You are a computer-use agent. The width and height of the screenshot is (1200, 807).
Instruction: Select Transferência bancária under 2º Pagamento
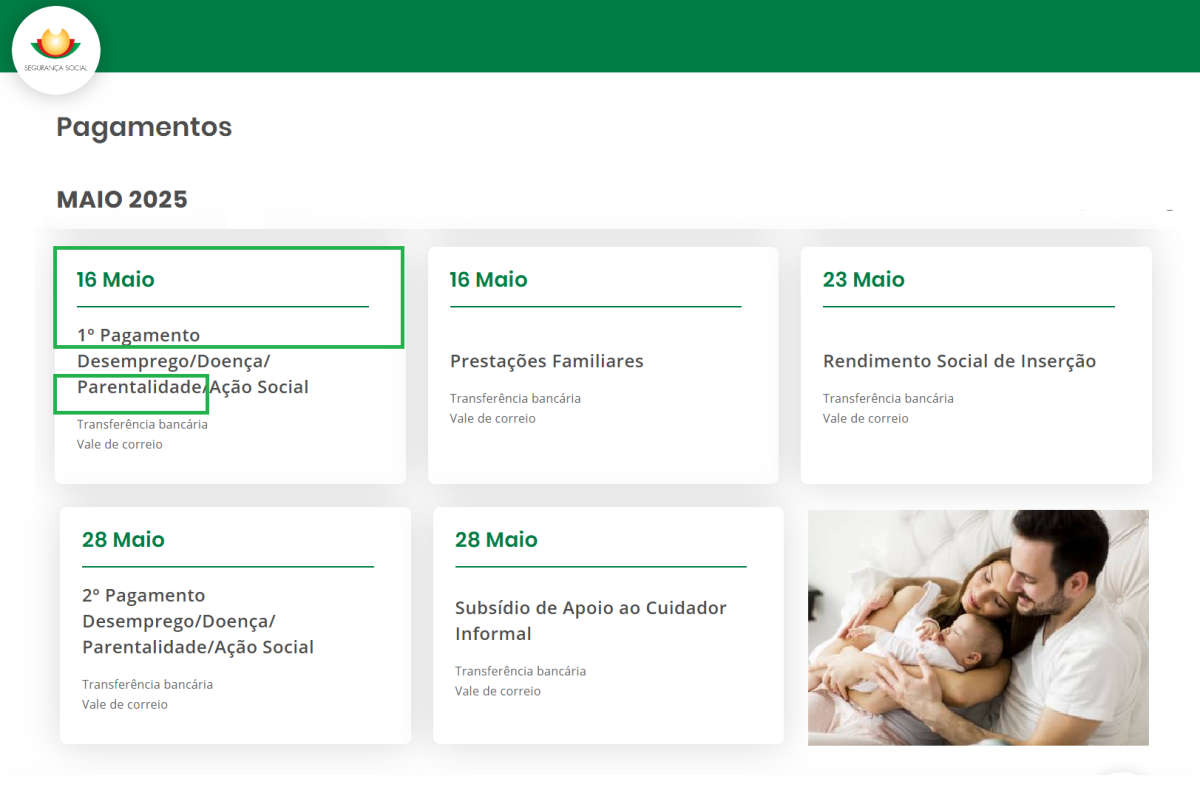pyautogui.click(x=147, y=684)
